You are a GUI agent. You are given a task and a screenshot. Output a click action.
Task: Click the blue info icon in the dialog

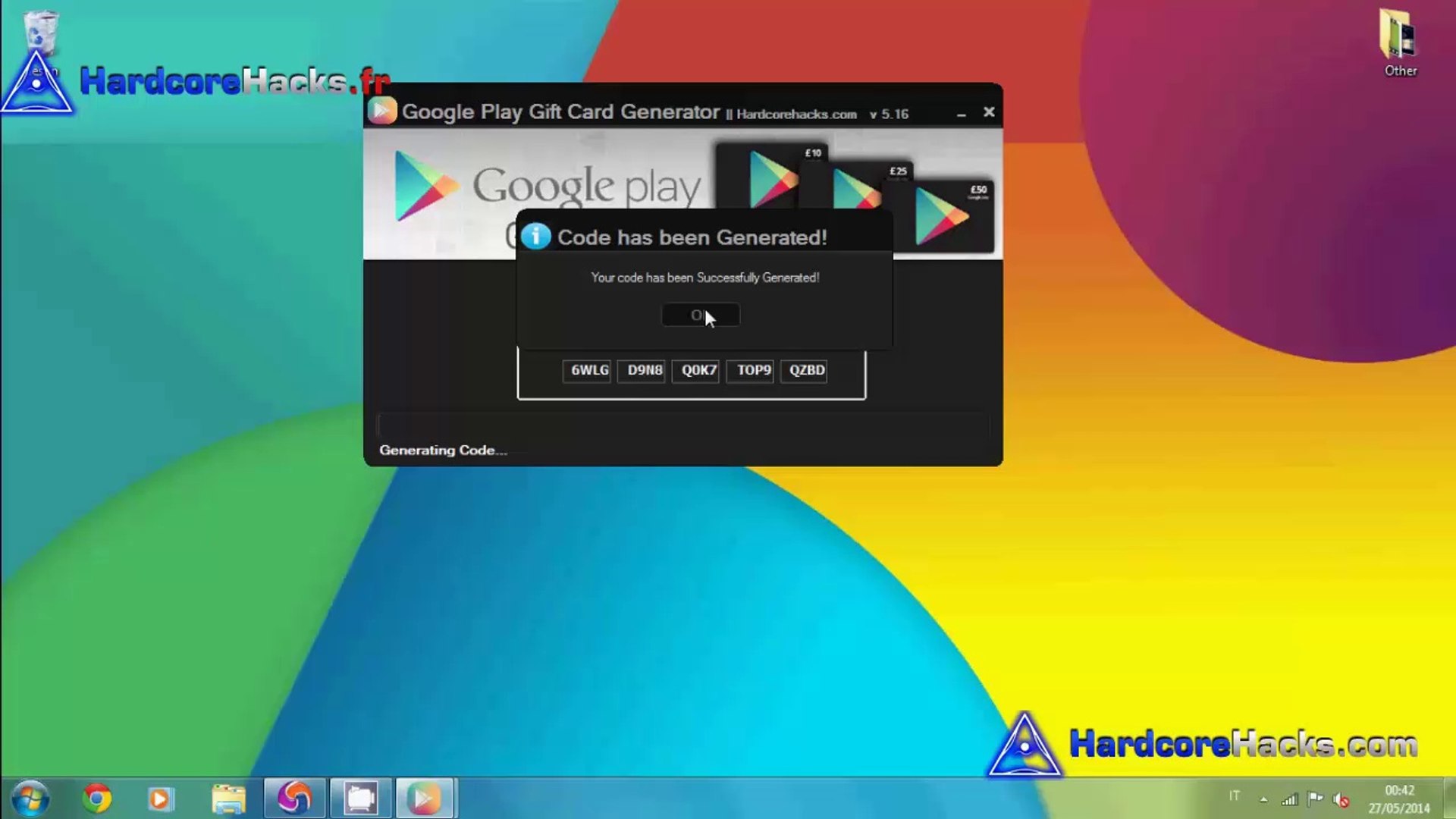pyautogui.click(x=535, y=236)
